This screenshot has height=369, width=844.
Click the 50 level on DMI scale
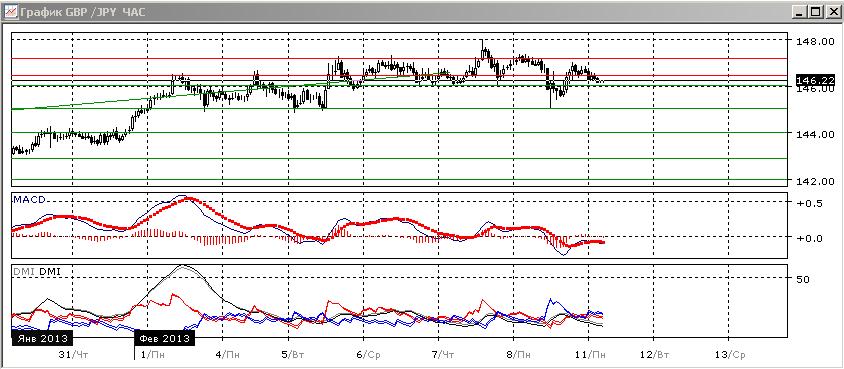pyautogui.click(x=803, y=279)
